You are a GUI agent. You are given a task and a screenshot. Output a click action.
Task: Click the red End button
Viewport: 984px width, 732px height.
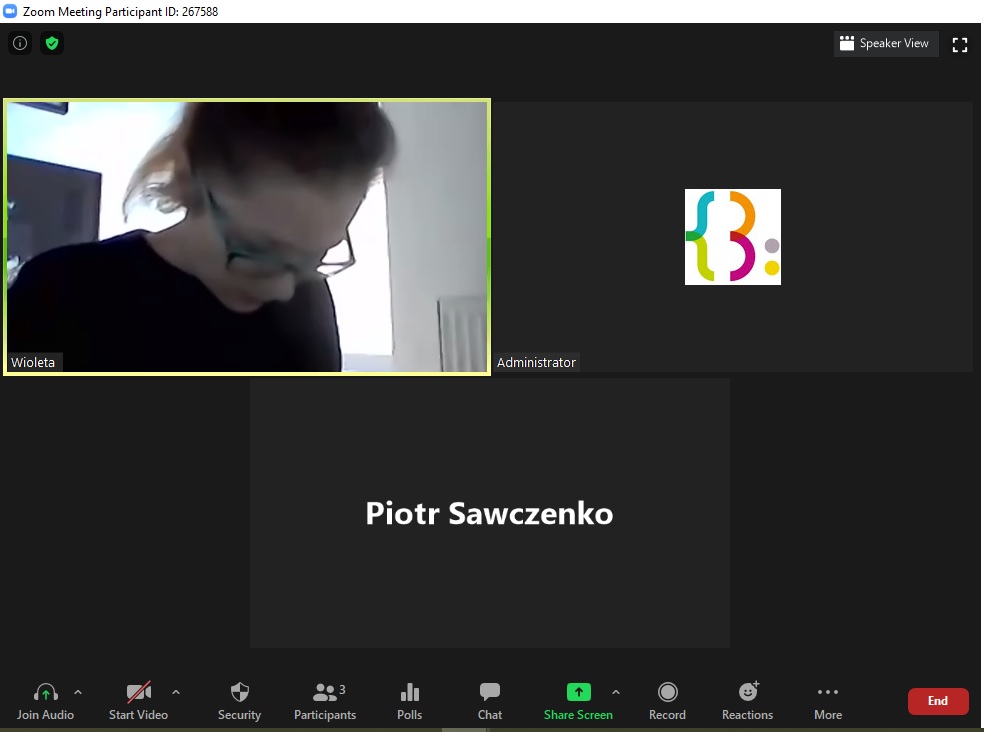937,701
